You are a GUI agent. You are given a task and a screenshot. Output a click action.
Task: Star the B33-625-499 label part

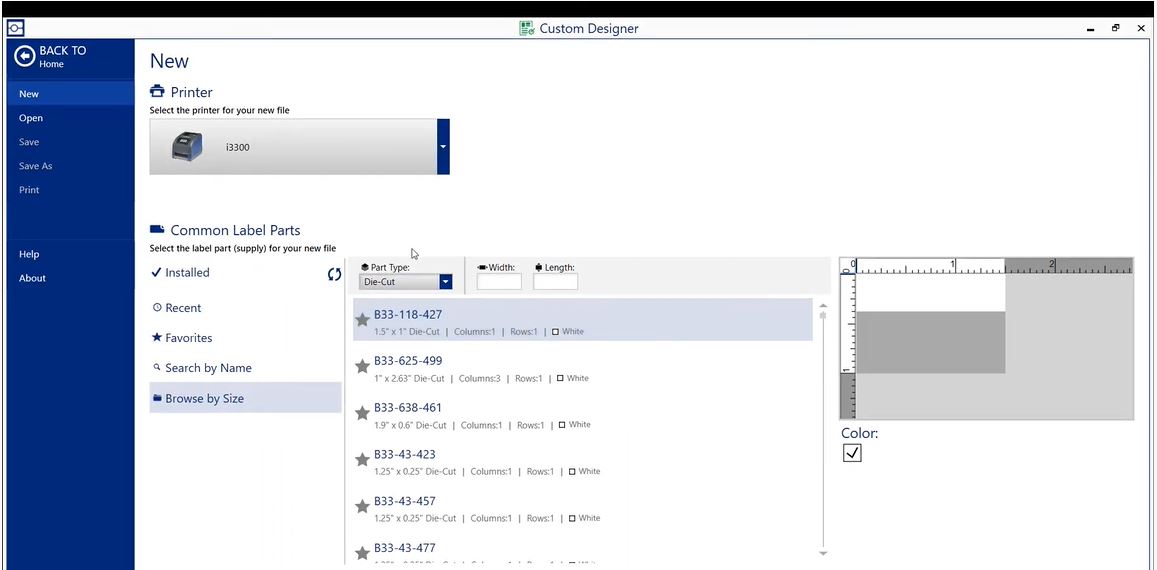coord(362,366)
